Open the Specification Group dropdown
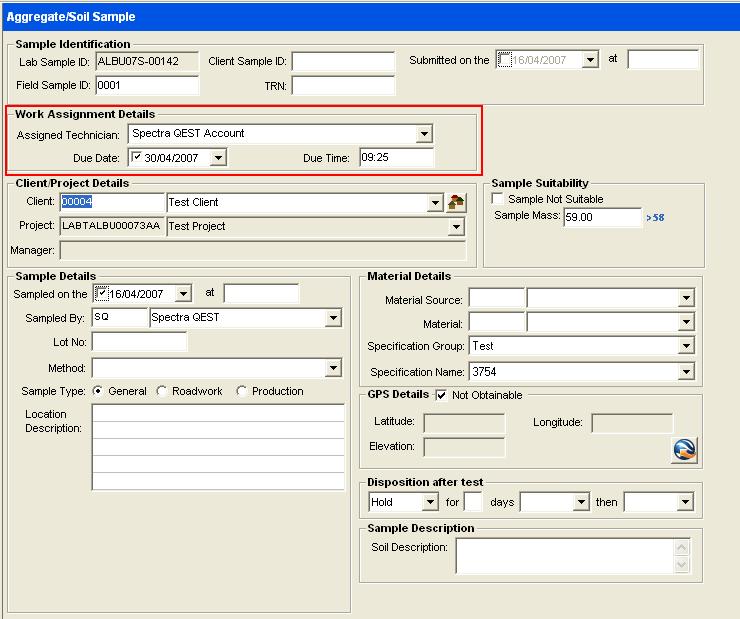 [685, 347]
